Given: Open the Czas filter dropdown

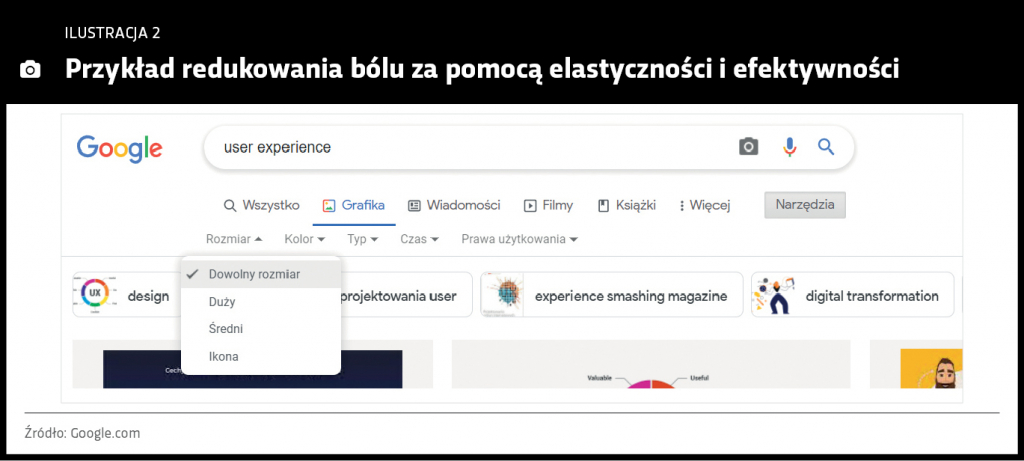Looking at the screenshot, I should tap(419, 239).
